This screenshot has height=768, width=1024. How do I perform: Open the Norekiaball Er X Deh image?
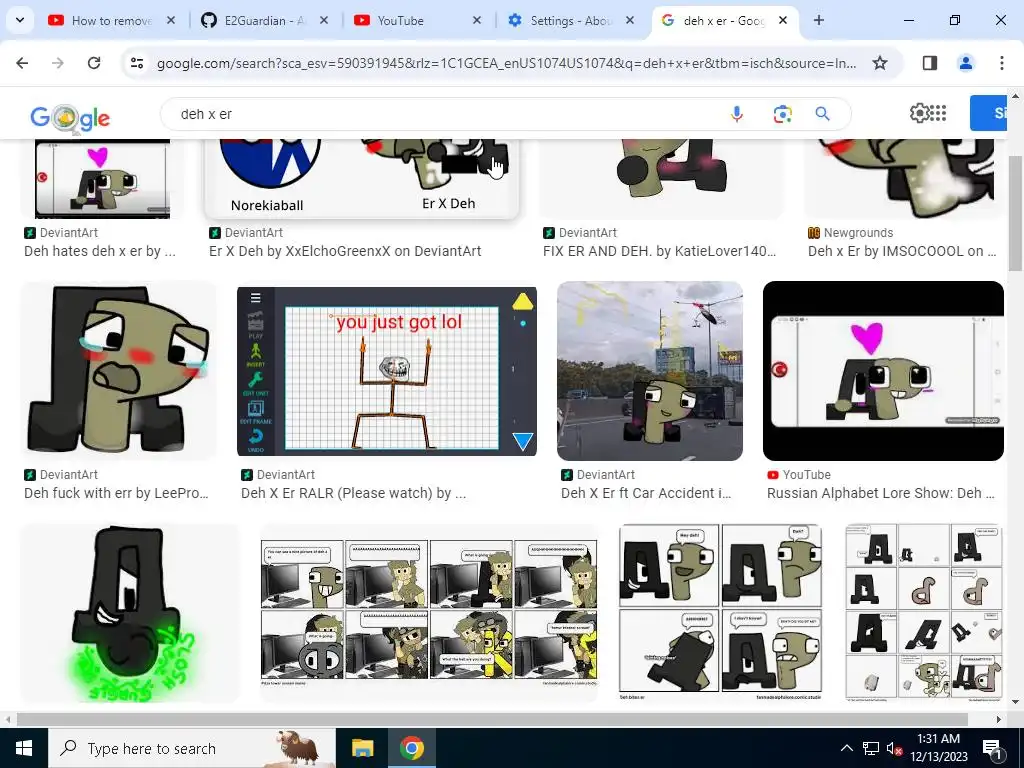pyautogui.click(x=362, y=178)
